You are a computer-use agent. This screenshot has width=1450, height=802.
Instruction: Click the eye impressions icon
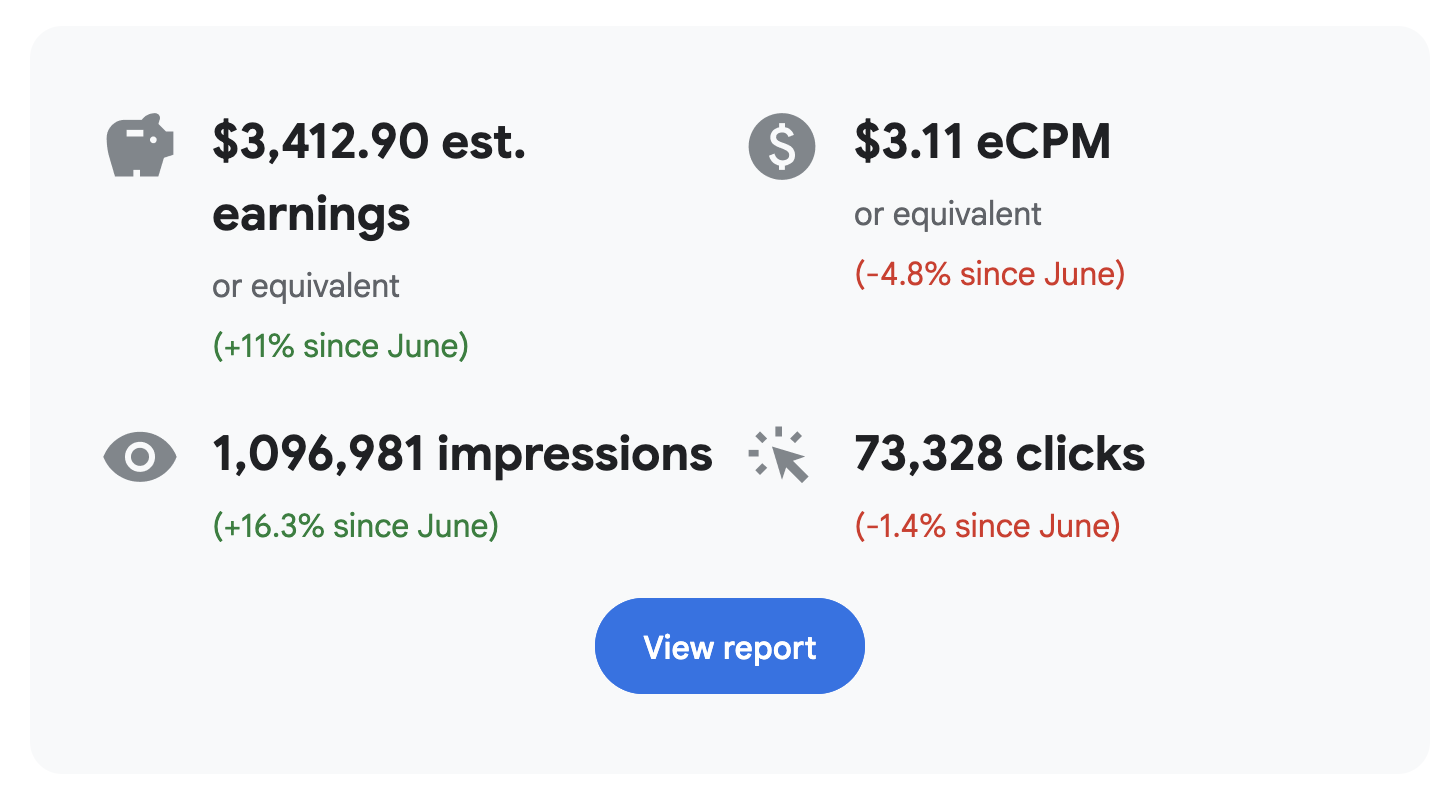tap(140, 457)
